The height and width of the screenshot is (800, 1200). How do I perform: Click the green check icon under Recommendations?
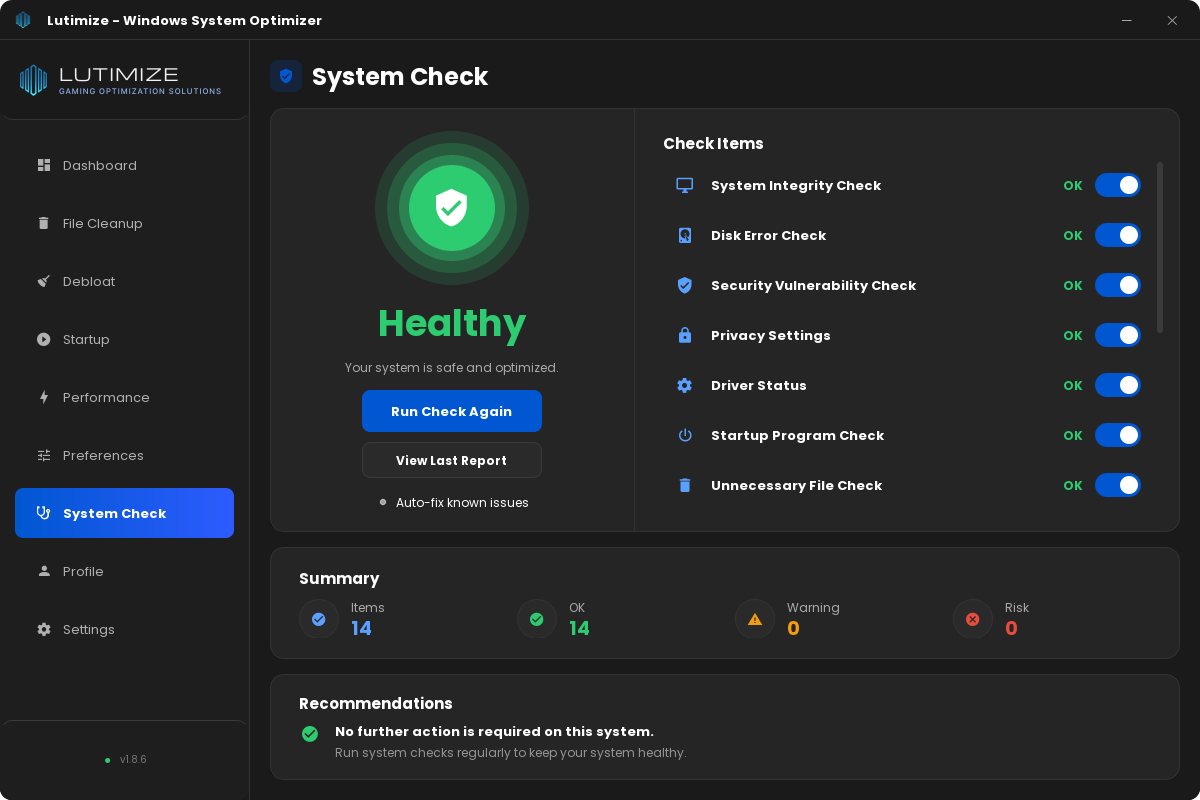(310, 734)
